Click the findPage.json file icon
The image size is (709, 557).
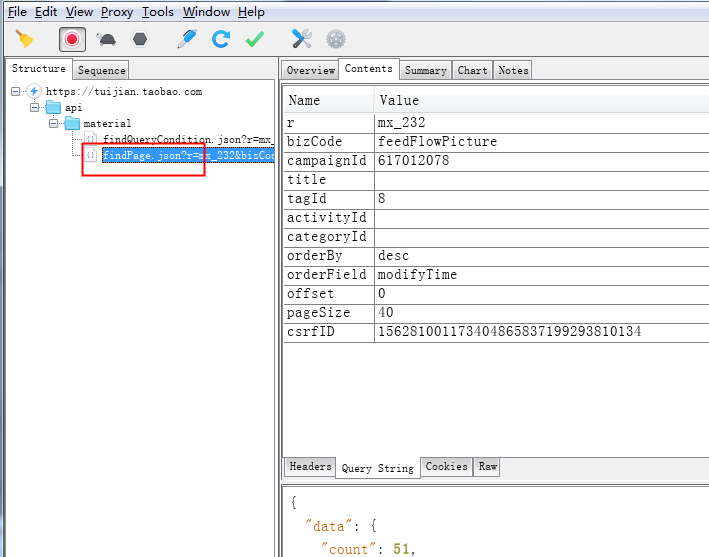point(91,155)
